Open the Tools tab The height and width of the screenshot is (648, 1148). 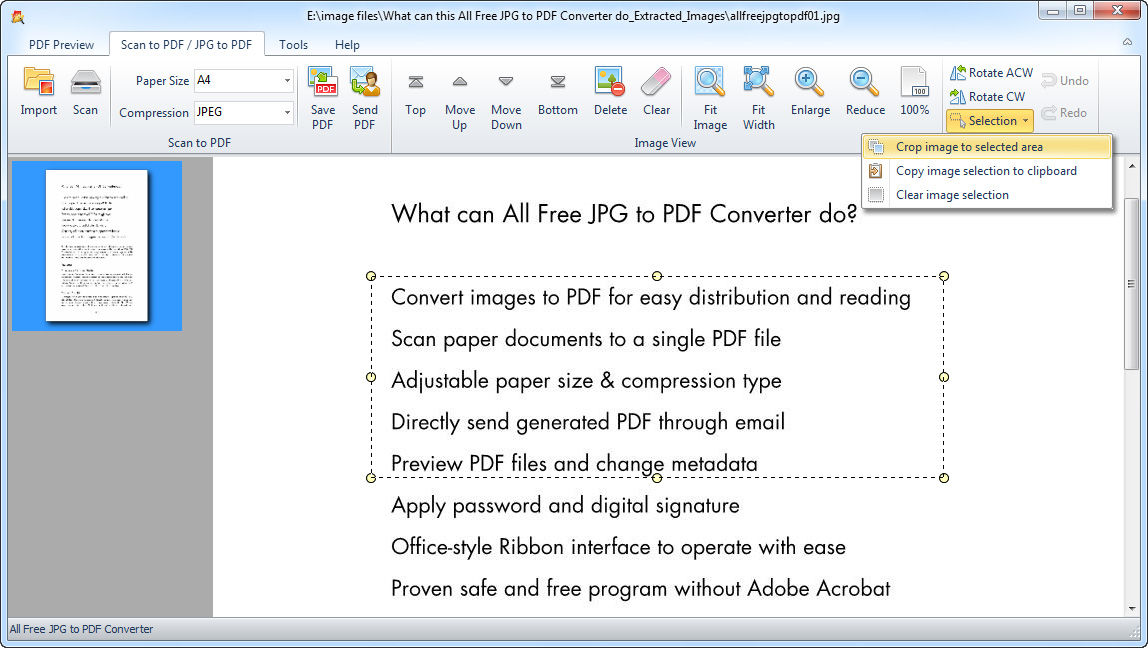click(x=294, y=45)
